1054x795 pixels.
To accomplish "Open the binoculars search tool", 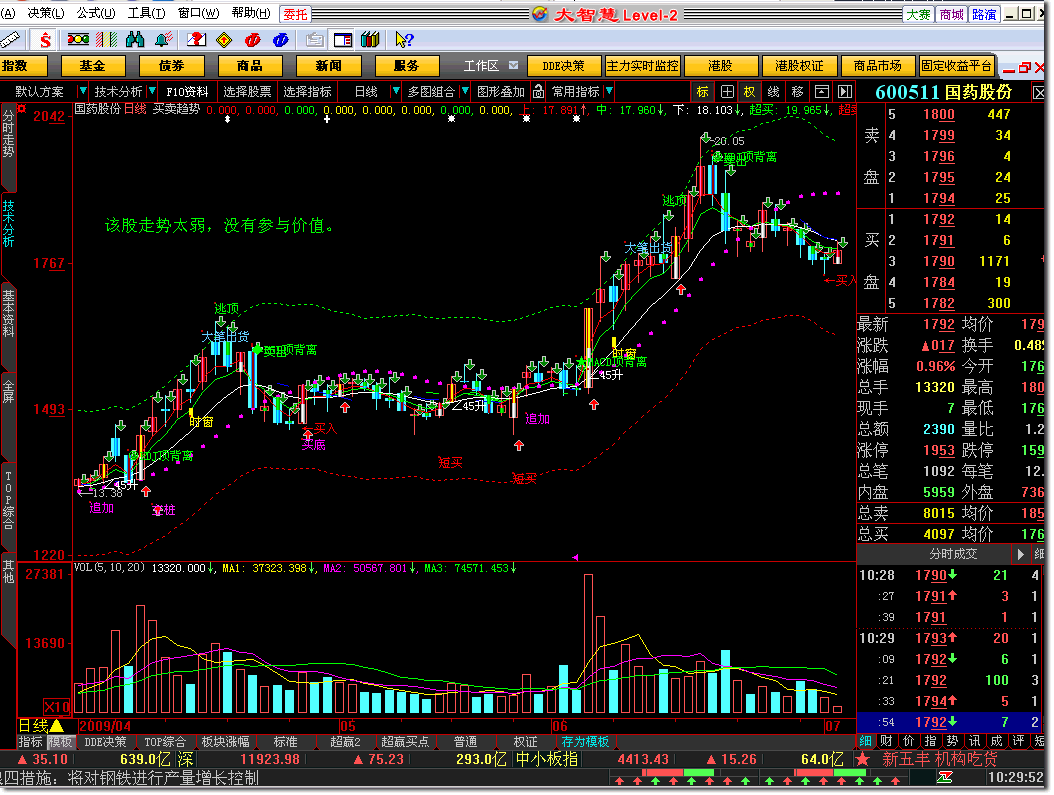I will pyautogui.click(x=135, y=40).
